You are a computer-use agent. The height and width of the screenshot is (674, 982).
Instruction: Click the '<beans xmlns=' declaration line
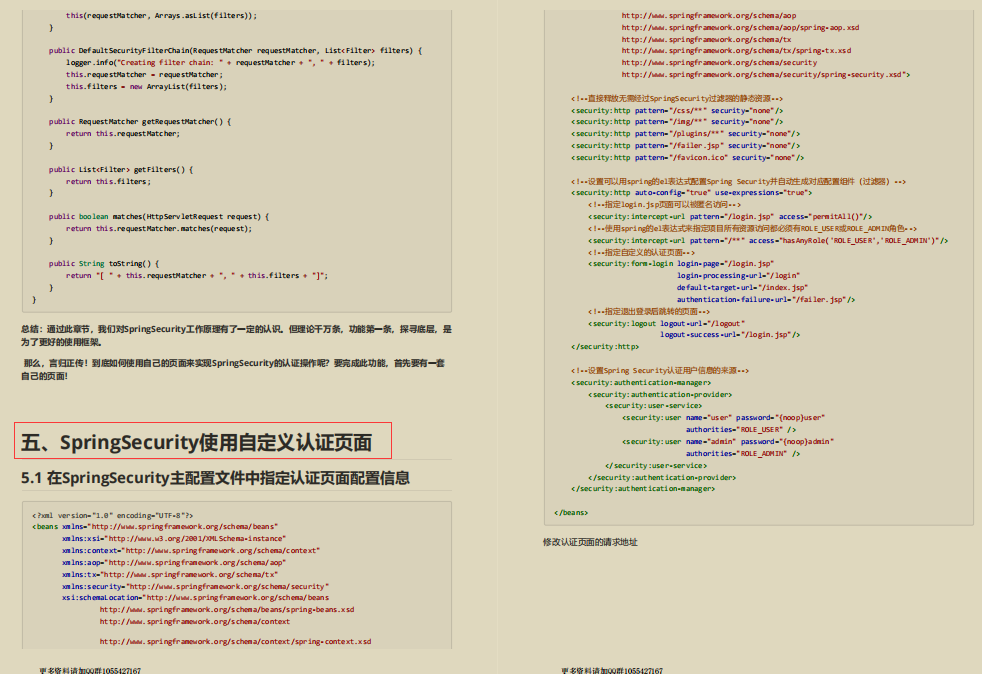(155, 527)
